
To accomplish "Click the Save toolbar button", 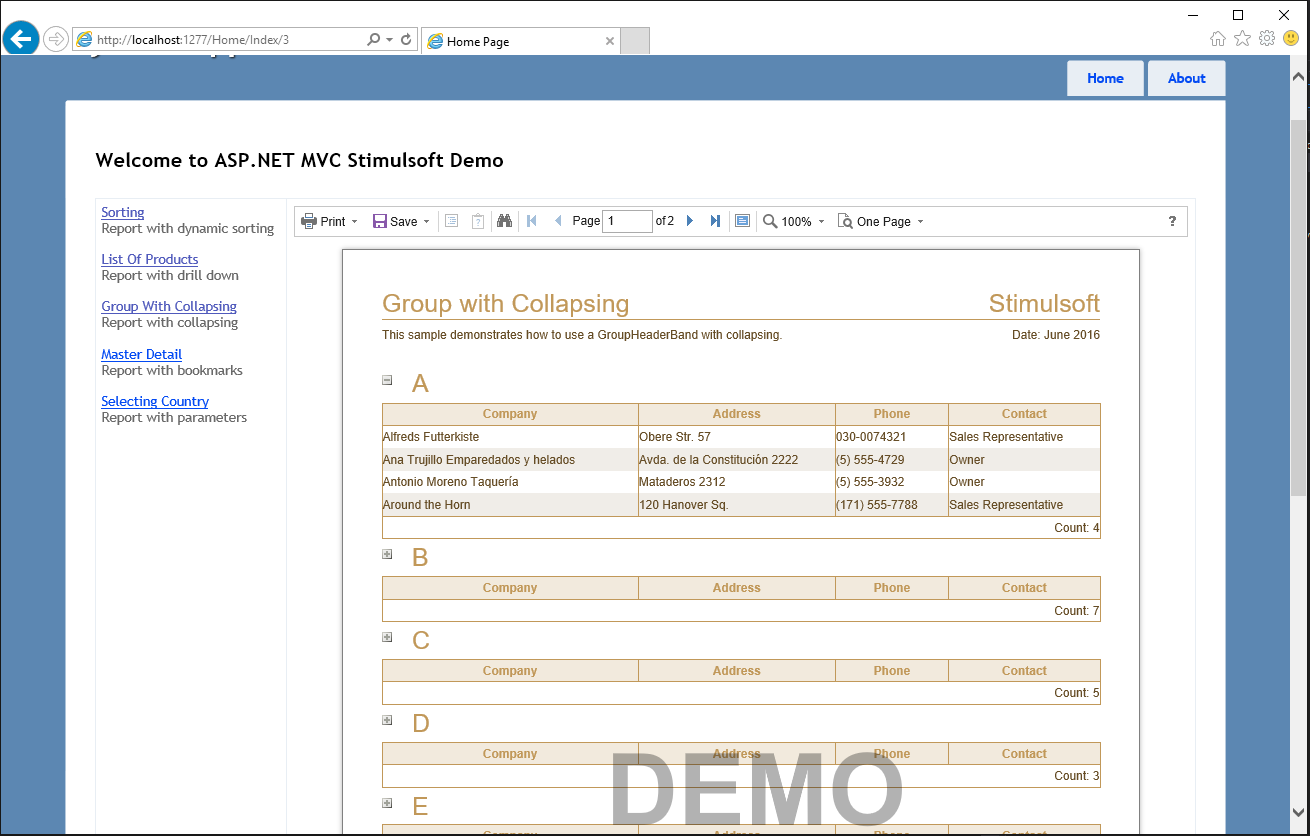I will (x=401, y=222).
